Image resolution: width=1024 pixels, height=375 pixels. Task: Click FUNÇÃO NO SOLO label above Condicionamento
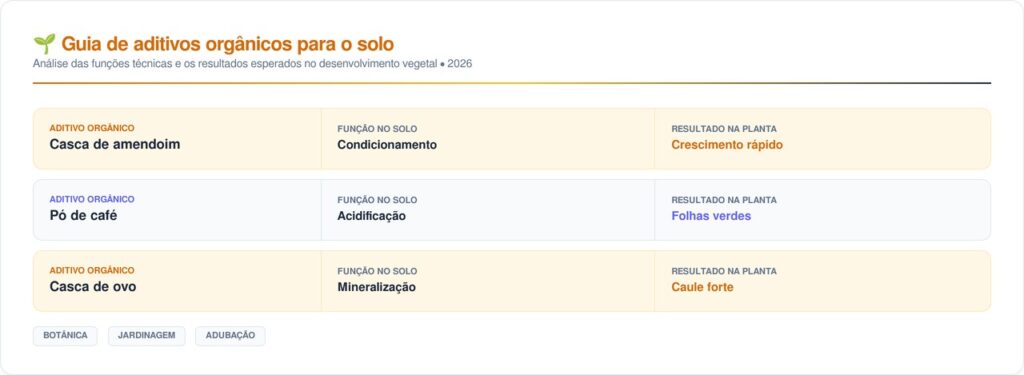[377, 129]
